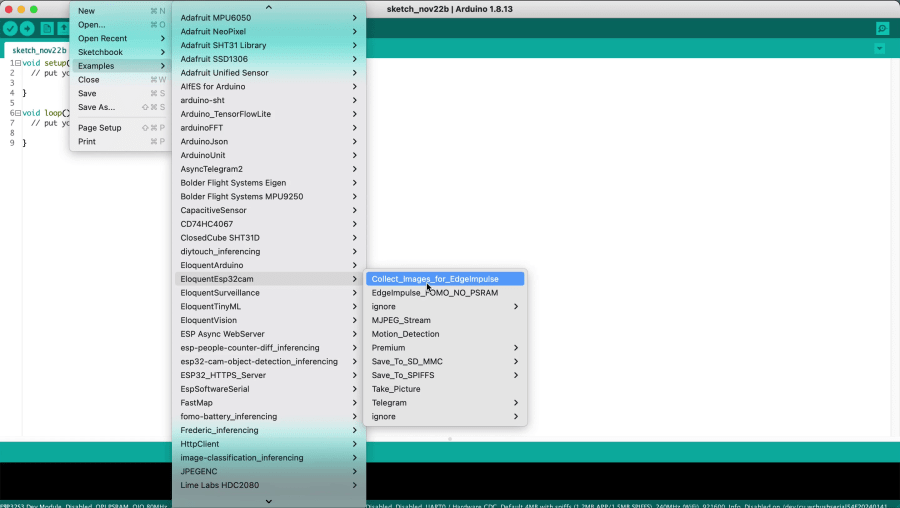Open arduinoFFT examples
The image size is (900, 508).
[x=269, y=128]
